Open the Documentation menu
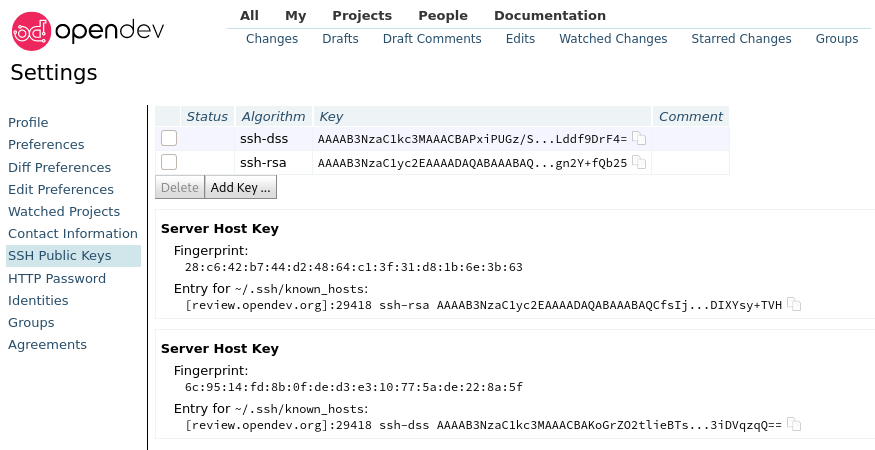The height and width of the screenshot is (450, 875). pyautogui.click(x=550, y=15)
